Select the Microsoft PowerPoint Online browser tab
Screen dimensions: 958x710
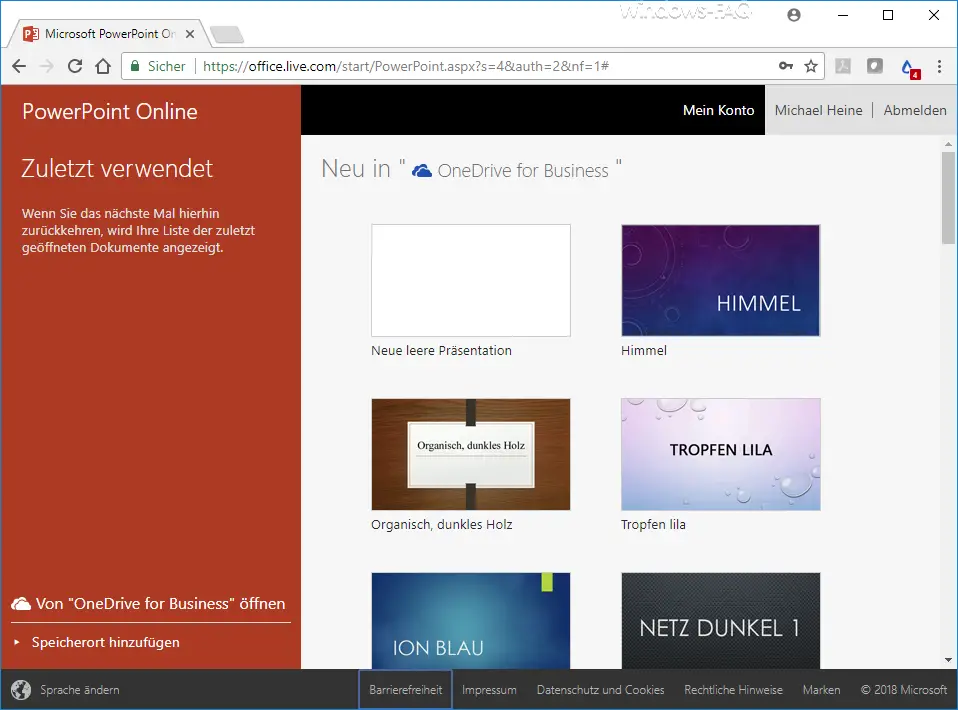[x=107, y=34]
